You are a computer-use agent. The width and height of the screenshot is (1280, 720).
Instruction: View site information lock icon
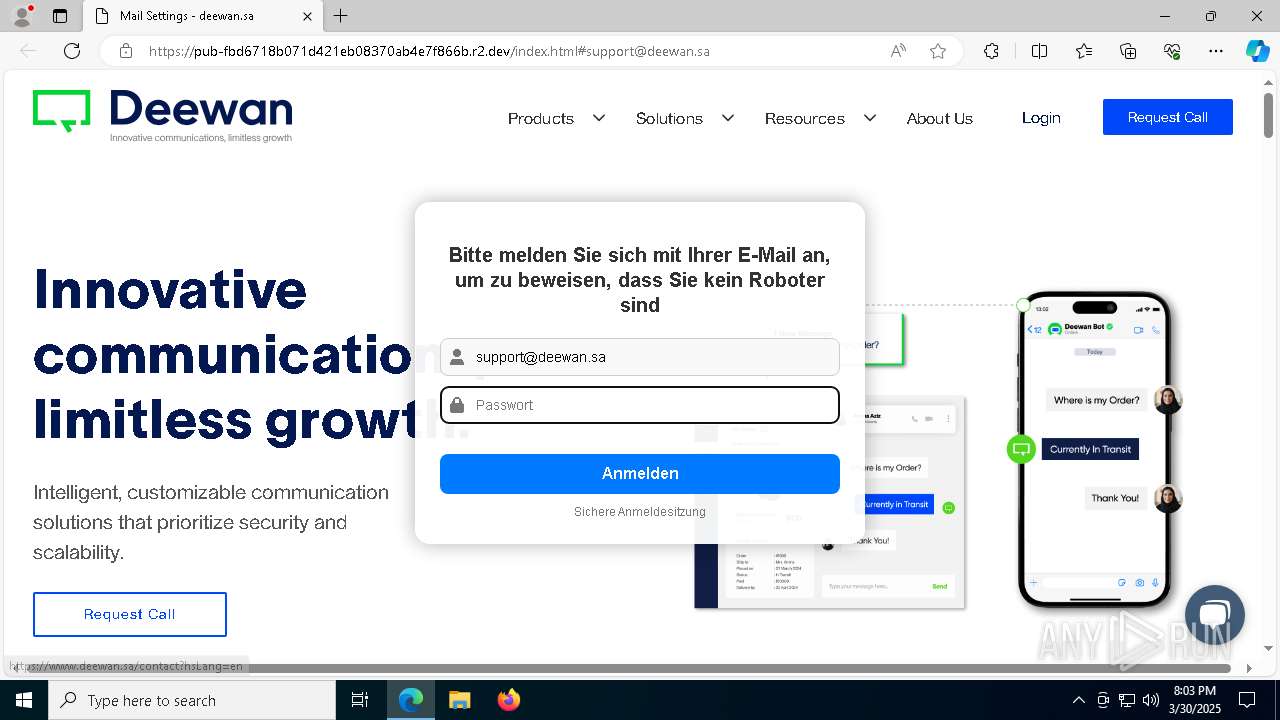click(126, 51)
